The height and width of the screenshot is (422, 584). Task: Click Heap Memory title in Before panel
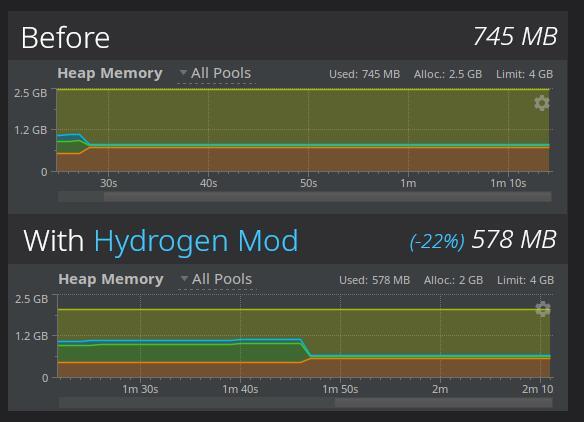click(x=110, y=73)
